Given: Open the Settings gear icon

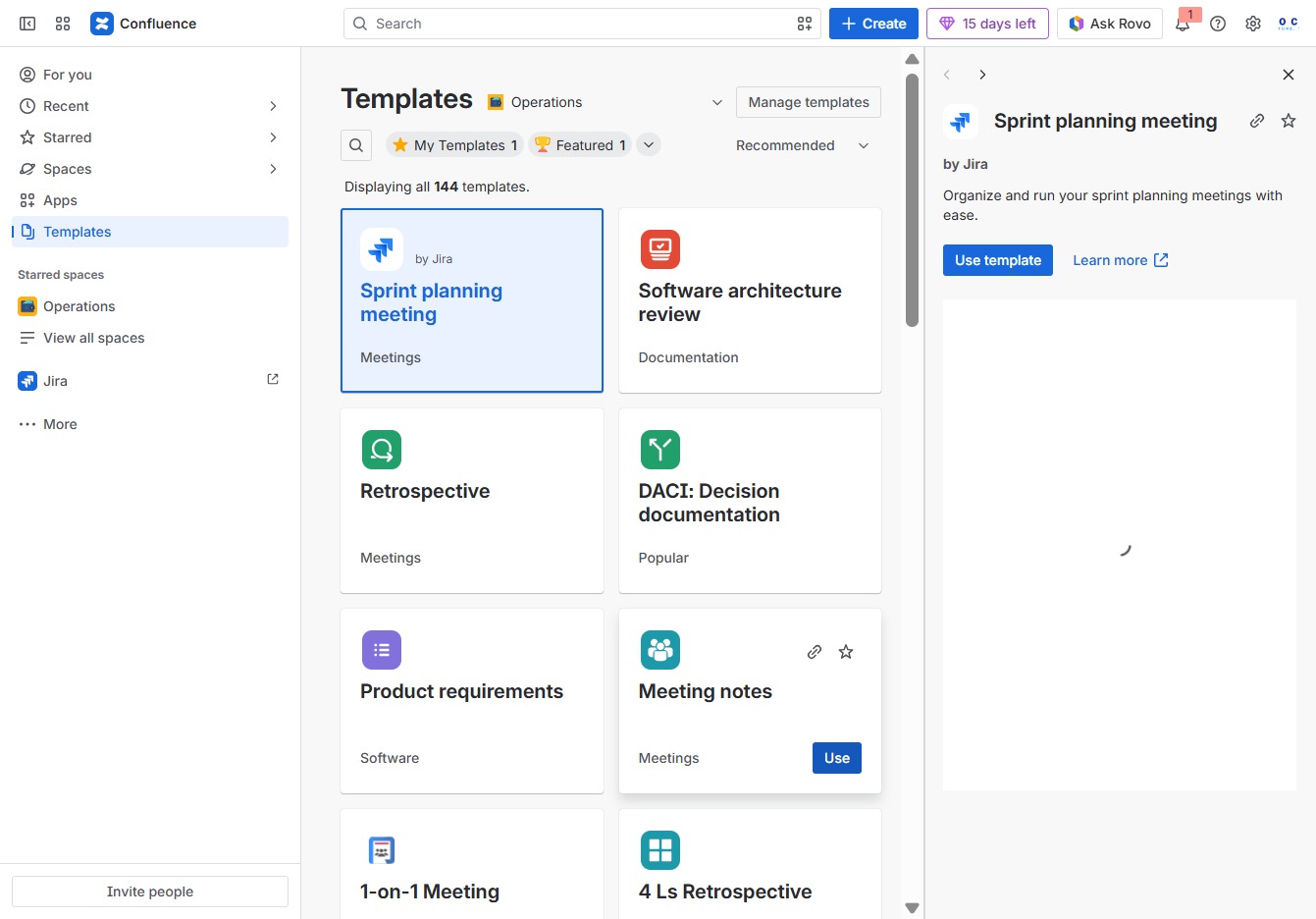Looking at the screenshot, I should (1253, 24).
